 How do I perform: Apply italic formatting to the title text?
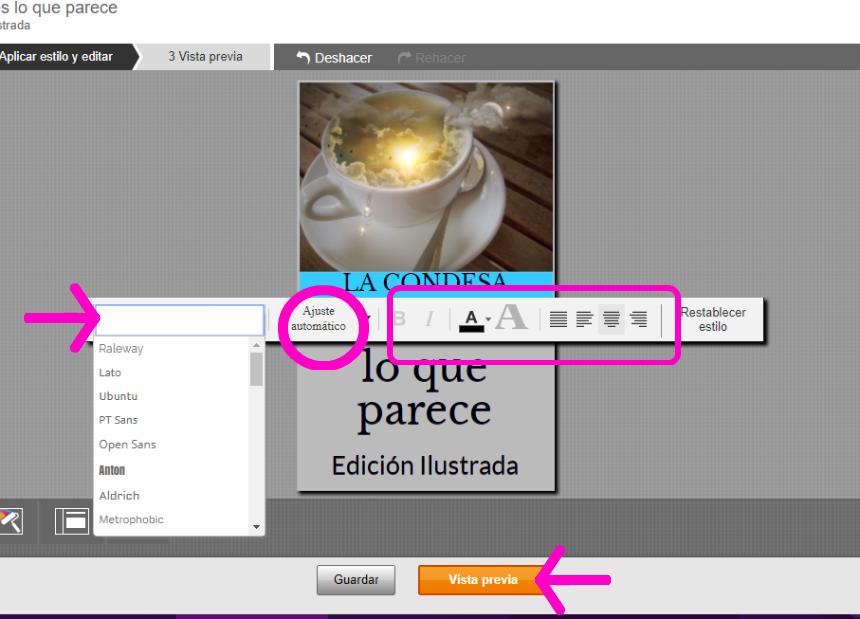pyautogui.click(x=428, y=320)
